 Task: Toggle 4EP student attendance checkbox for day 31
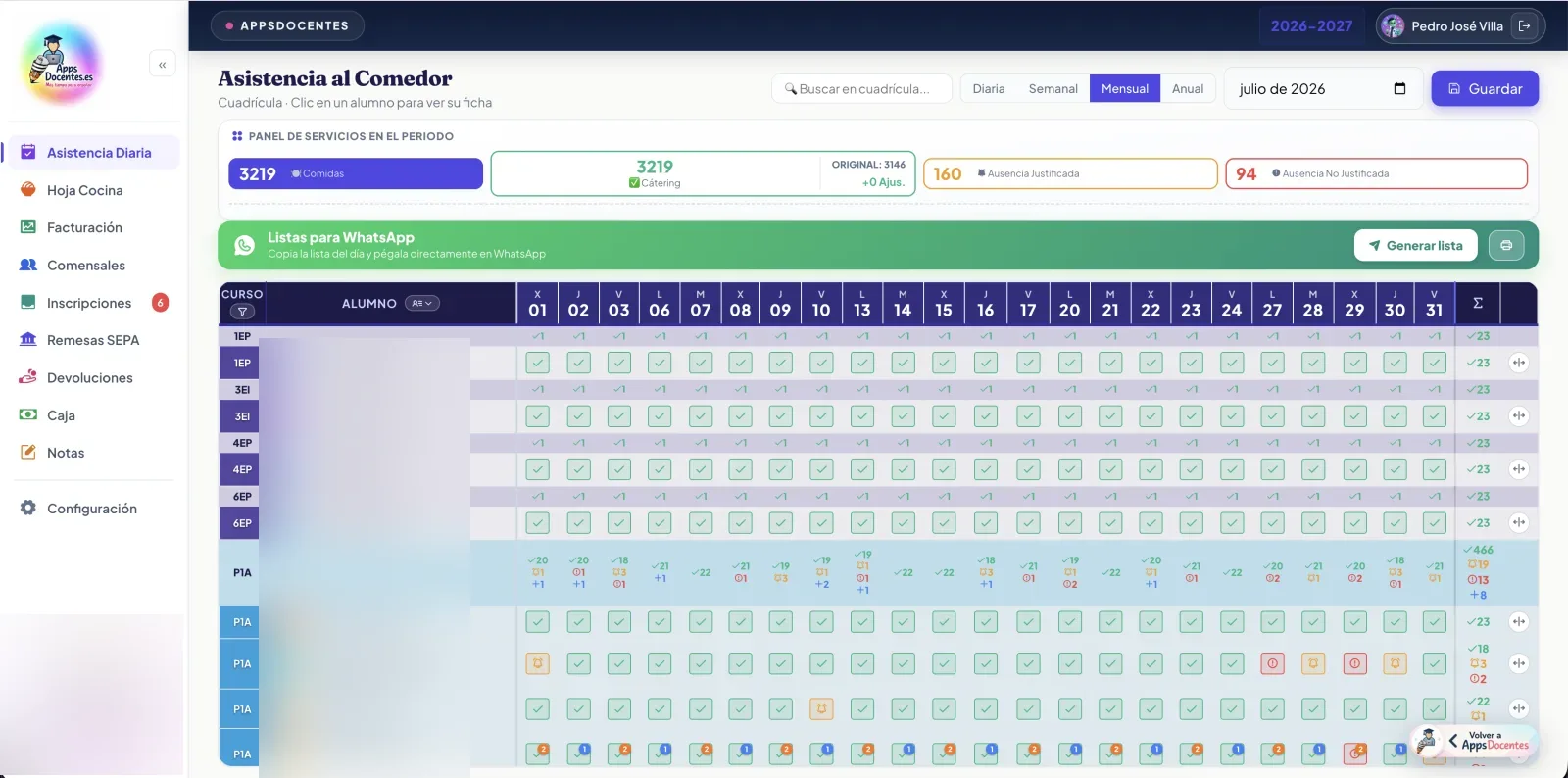(1435, 469)
